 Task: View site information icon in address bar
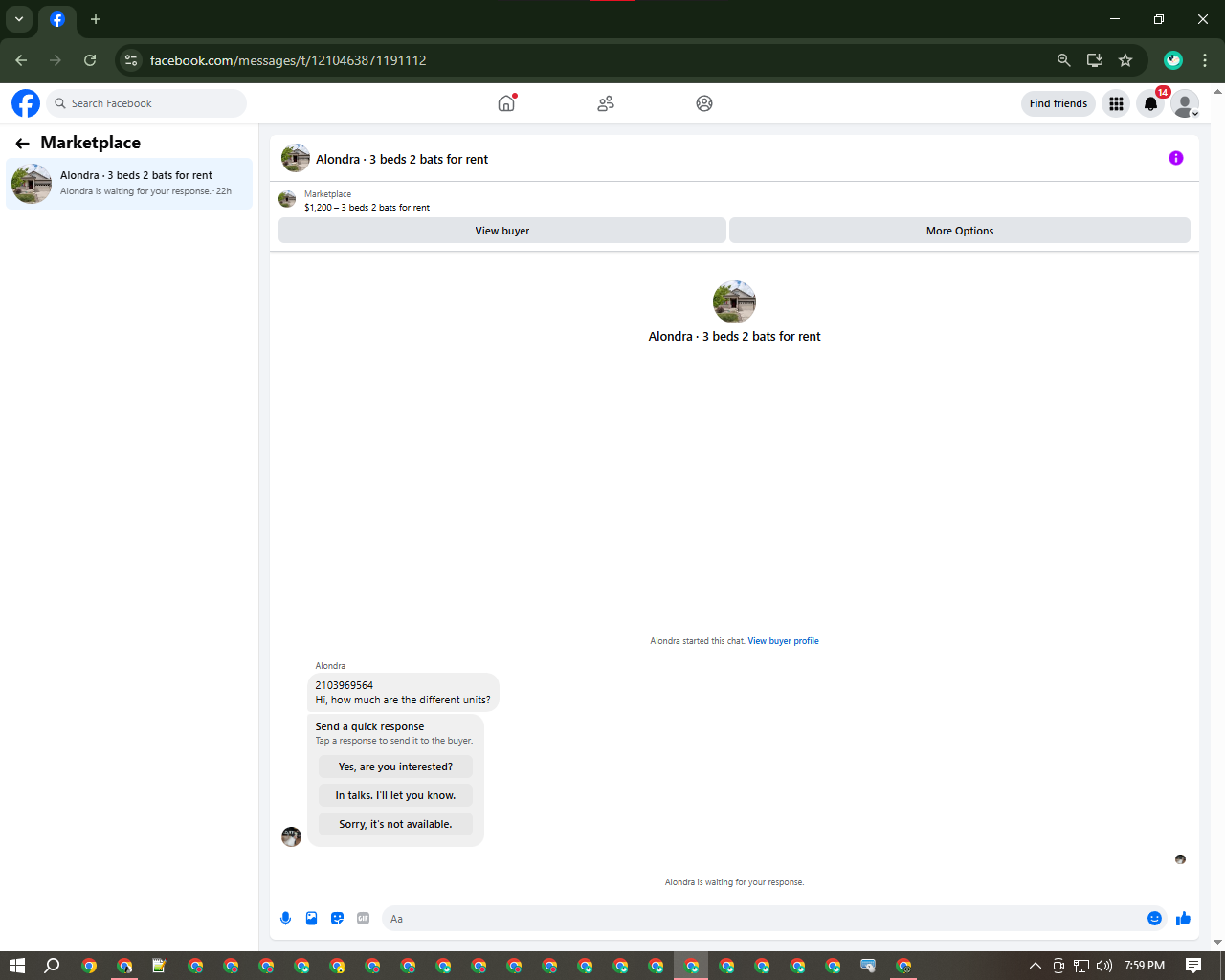[x=131, y=60]
